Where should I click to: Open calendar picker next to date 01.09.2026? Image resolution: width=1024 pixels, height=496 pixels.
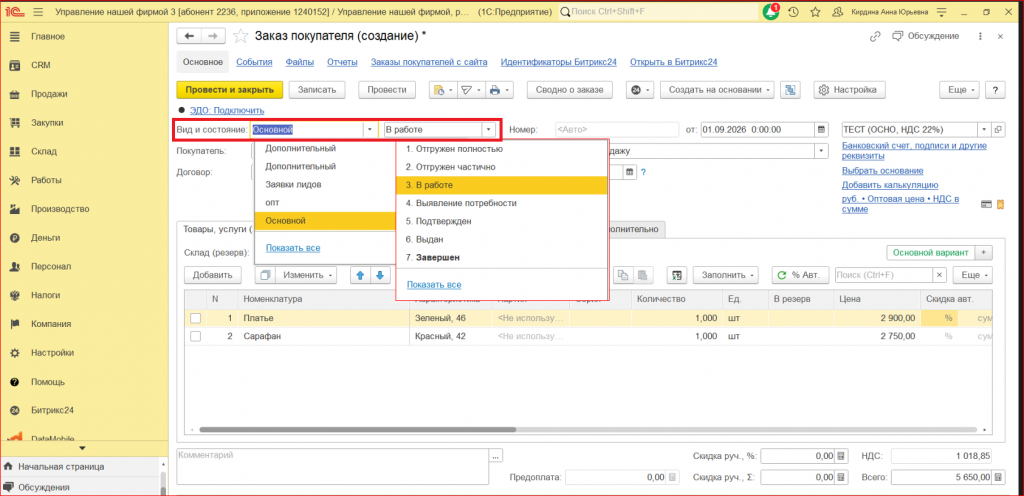[822, 130]
